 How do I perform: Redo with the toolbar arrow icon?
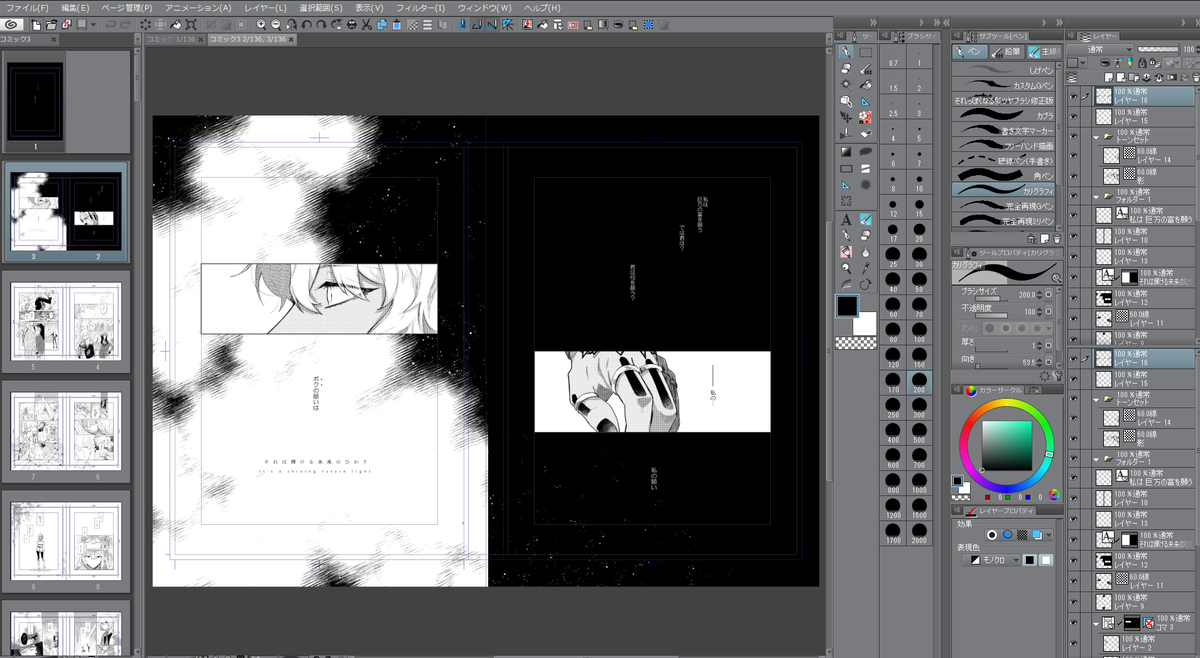point(125,23)
